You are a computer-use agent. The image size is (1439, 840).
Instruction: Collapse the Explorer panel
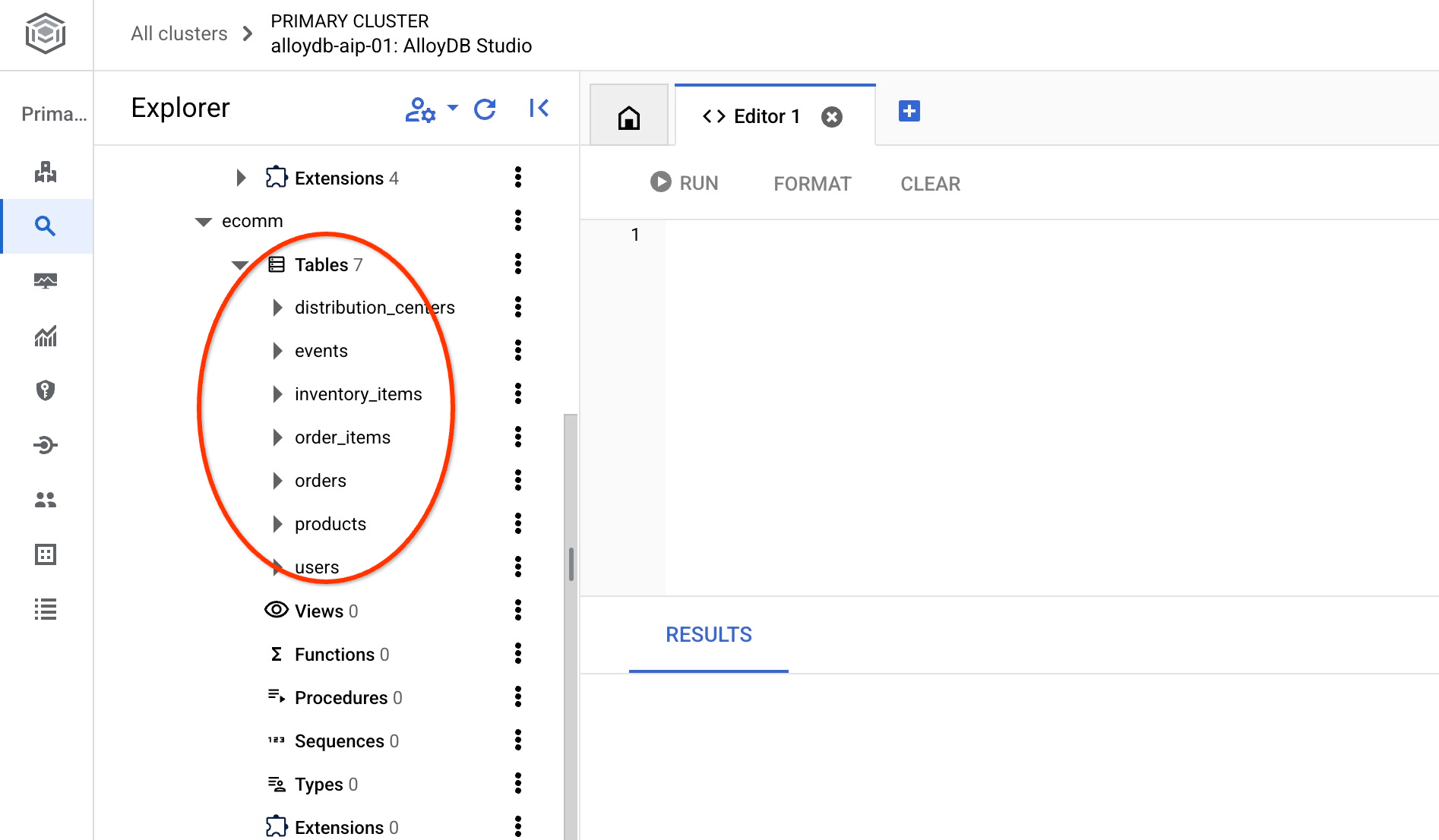(539, 109)
